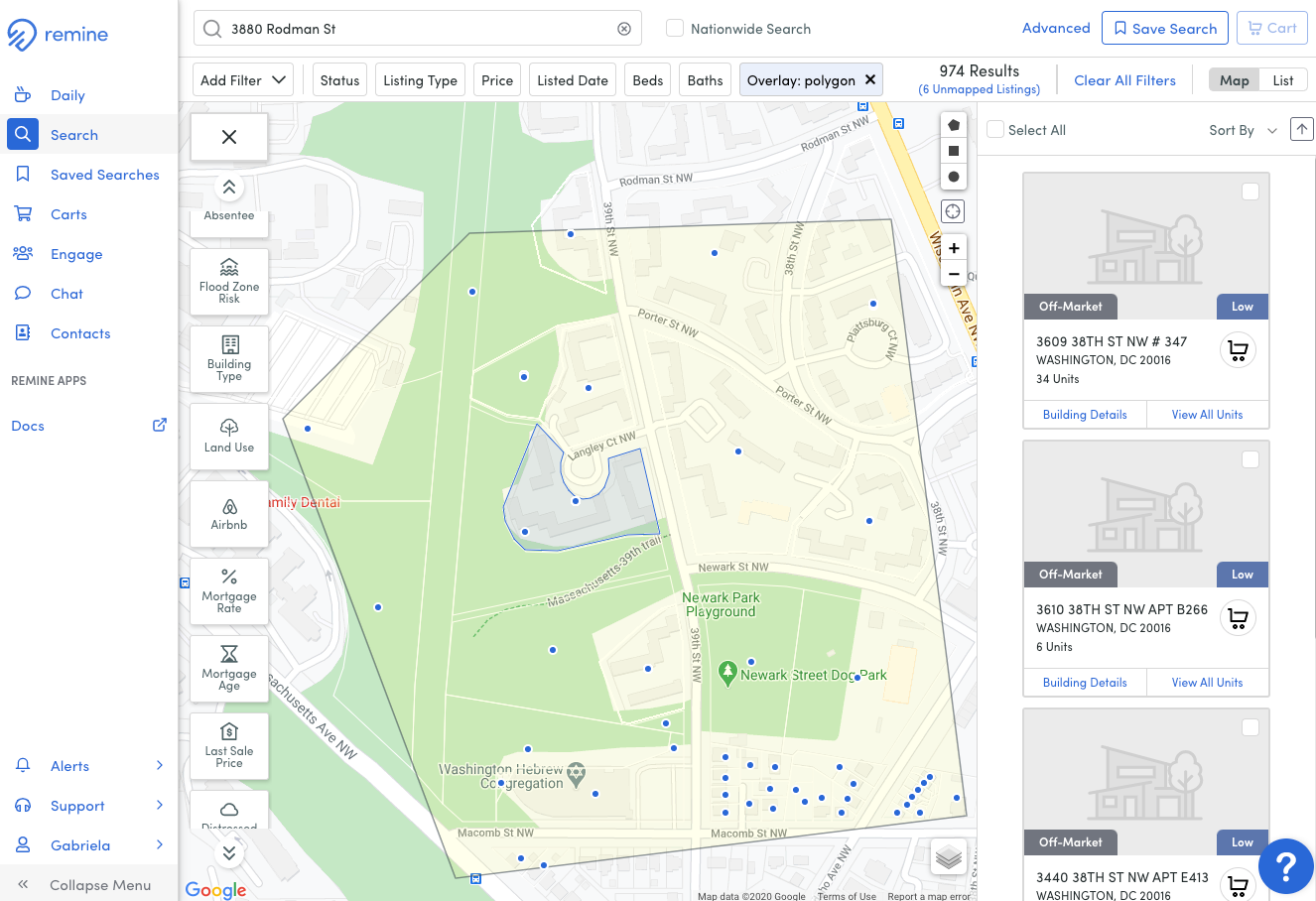Open the Sort By dropdown
Image resolution: width=1316 pixels, height=901 pixels.
[x=1243, y=130]
